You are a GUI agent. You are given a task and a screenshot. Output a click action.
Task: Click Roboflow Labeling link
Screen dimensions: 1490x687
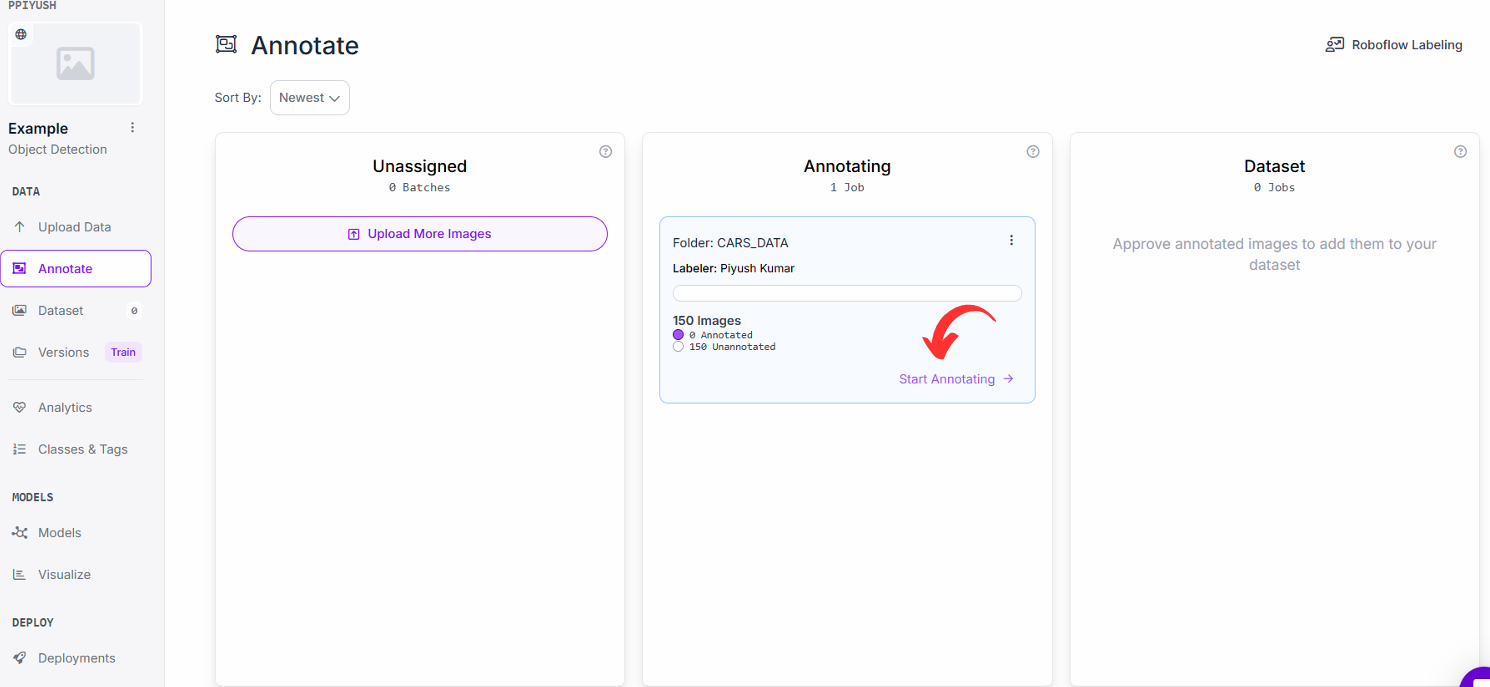1407,45
